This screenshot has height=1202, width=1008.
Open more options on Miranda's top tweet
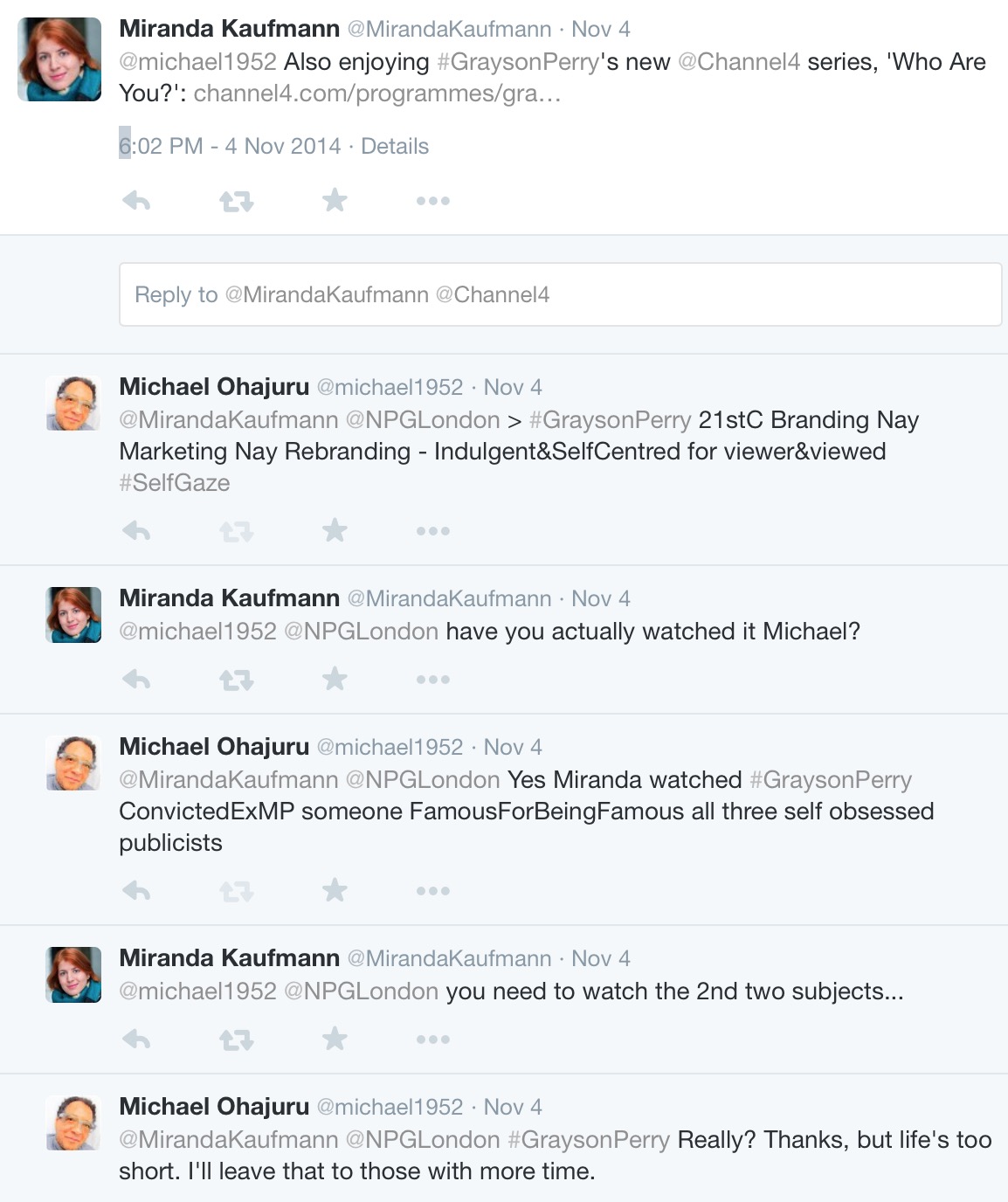(x=432, y=202)
